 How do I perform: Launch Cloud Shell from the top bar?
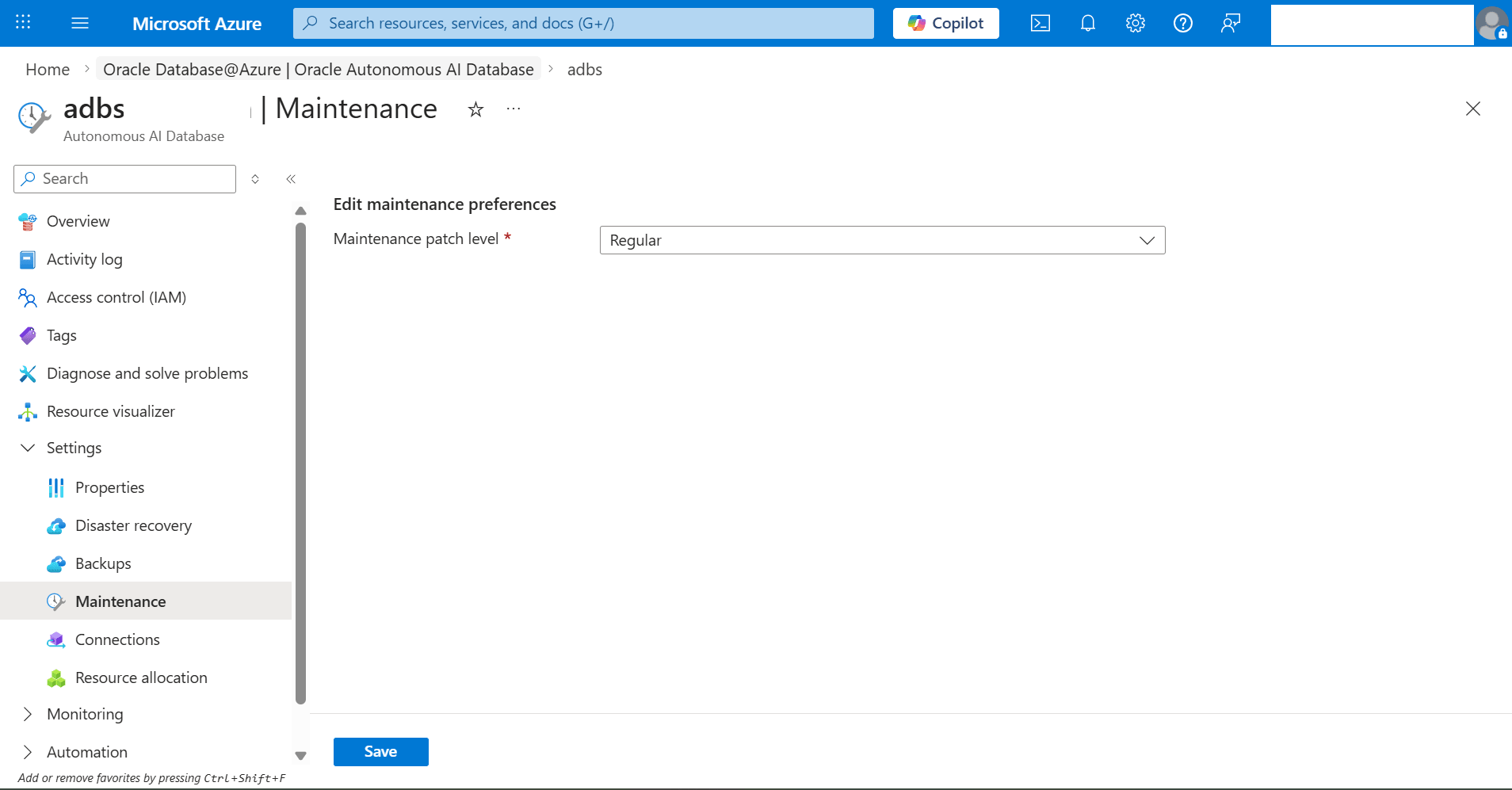coord(1040,23)
